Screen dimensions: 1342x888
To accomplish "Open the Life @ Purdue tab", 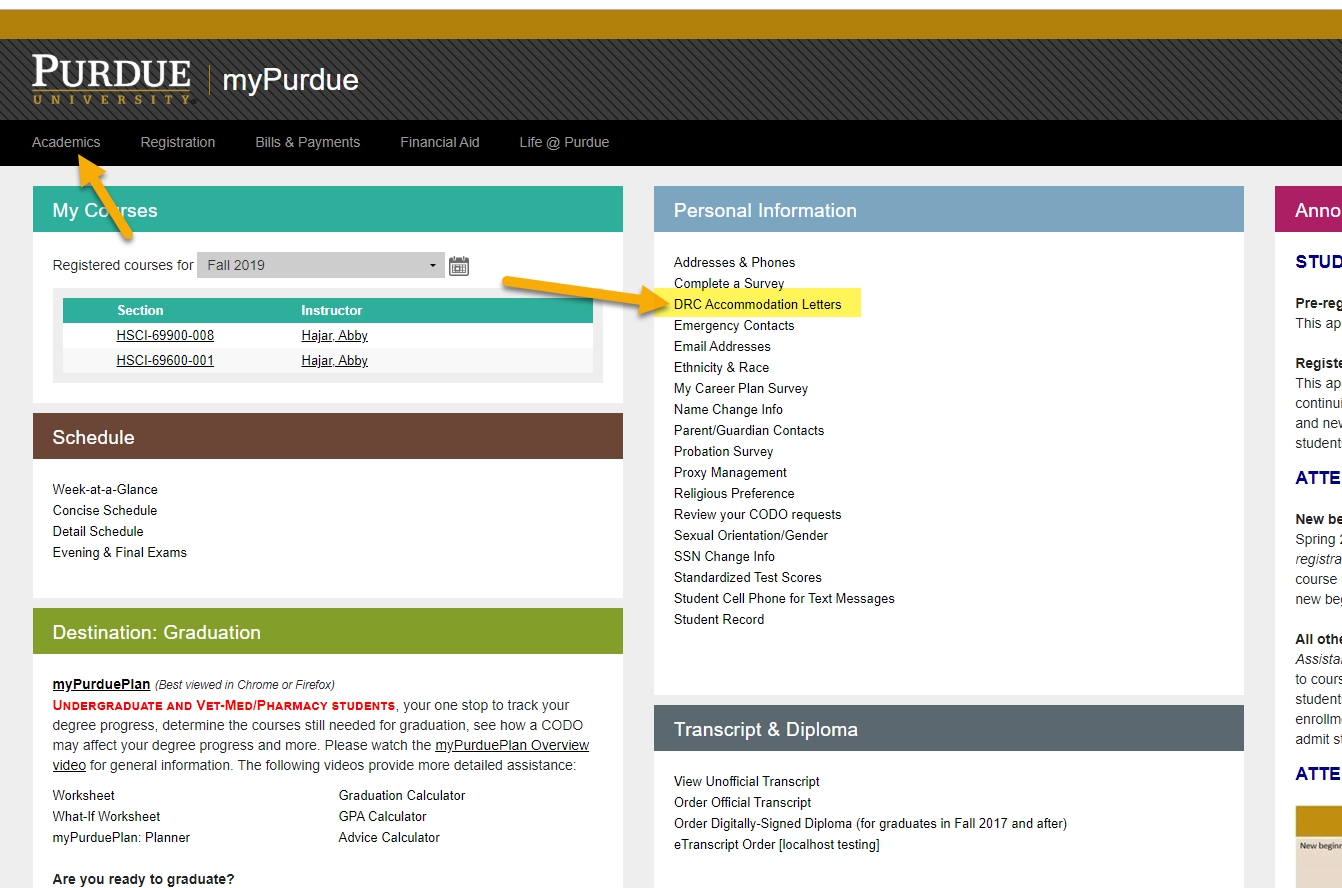I will (564, 142).
